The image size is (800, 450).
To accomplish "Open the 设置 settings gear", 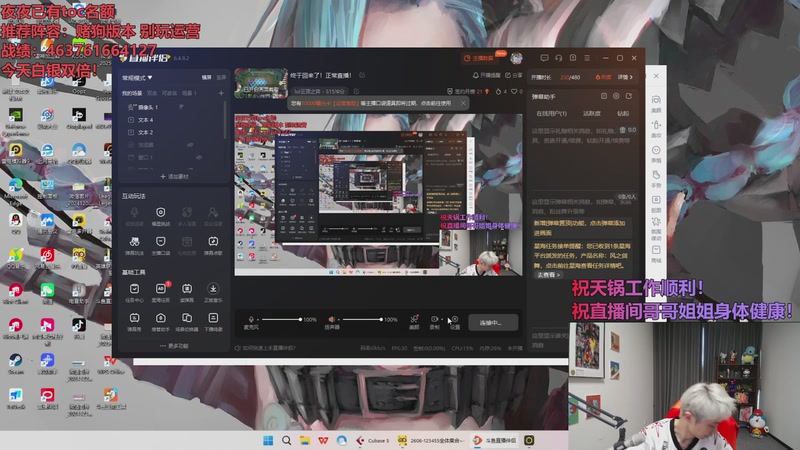I will 455,321.
